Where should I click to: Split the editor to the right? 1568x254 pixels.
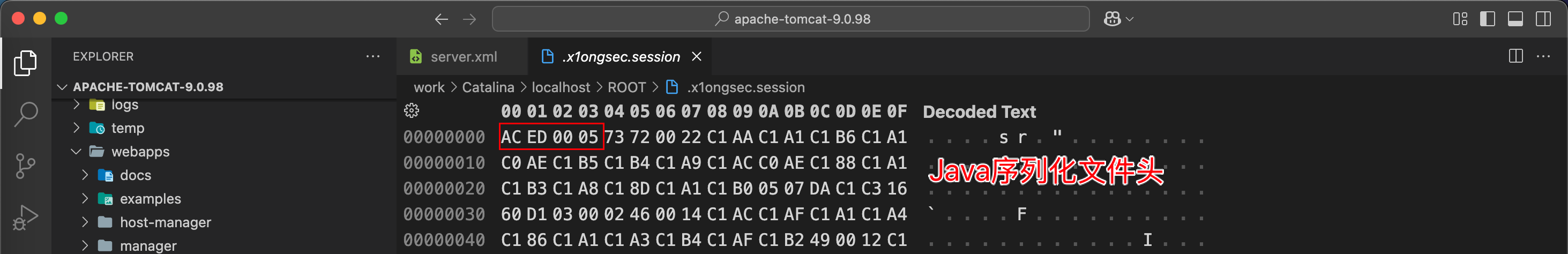[1515, 56]
